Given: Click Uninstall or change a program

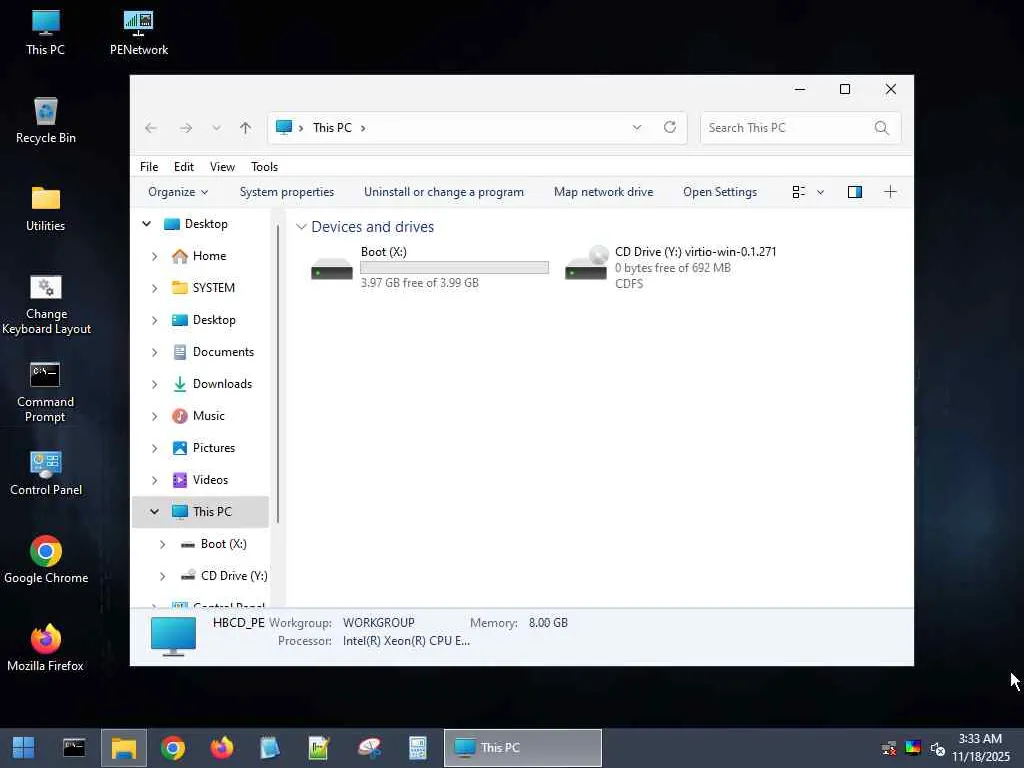Looking at the screenshot, I should click(444, 192).
